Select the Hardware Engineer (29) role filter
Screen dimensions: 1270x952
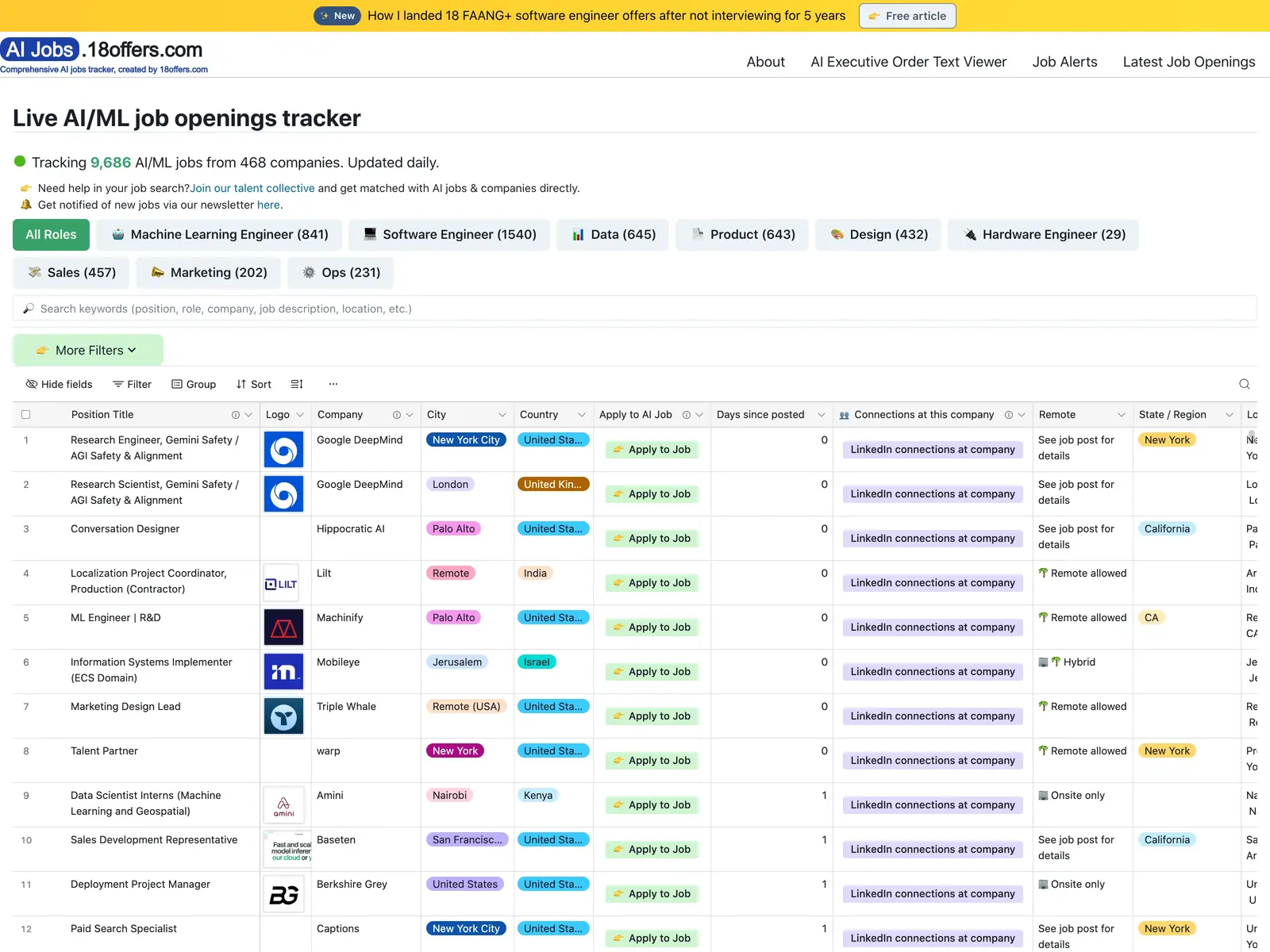pos(1043,235)
